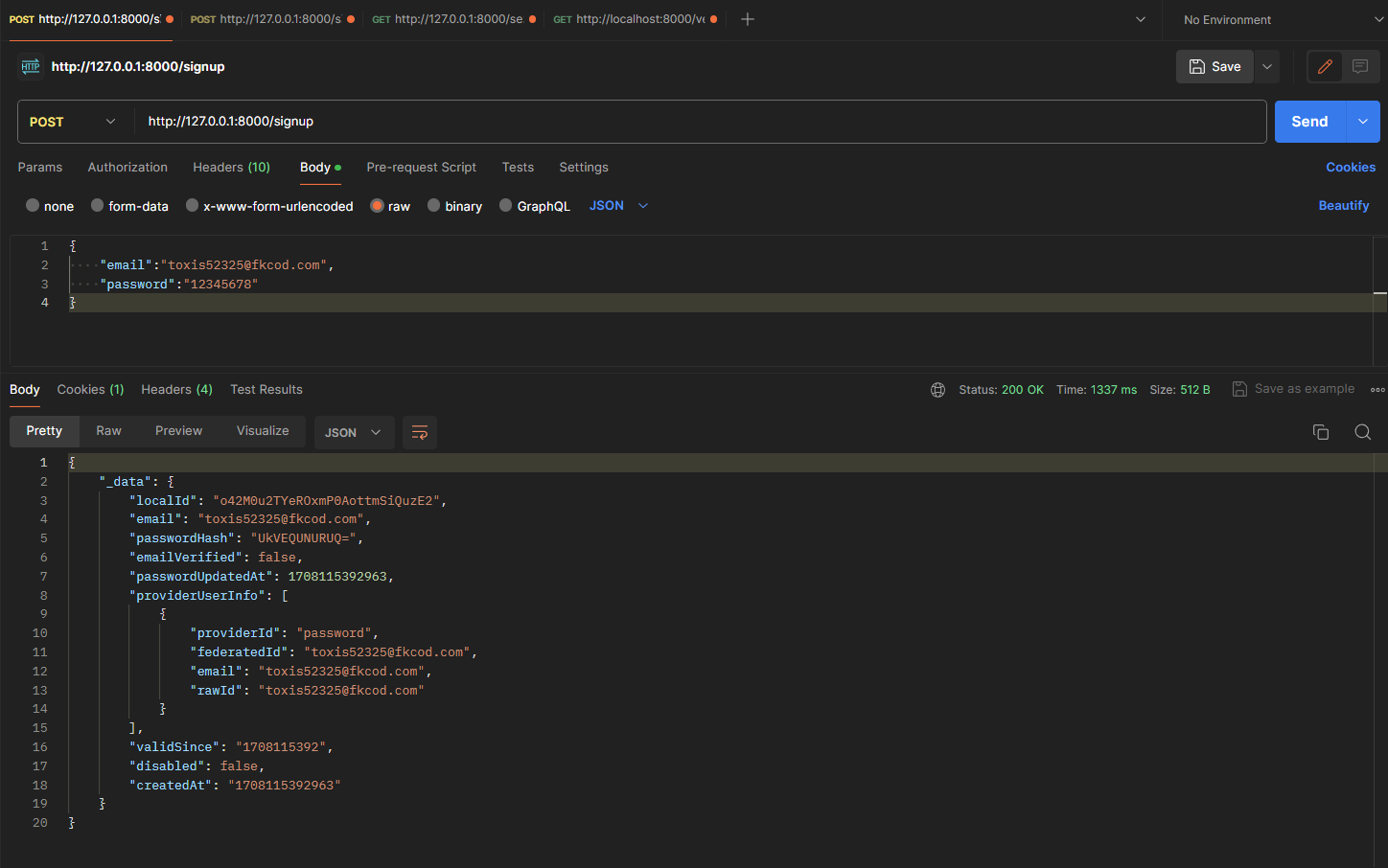Switch response view to Visualize
This screenshot has width=1388, height=868.
click(263, 431)
